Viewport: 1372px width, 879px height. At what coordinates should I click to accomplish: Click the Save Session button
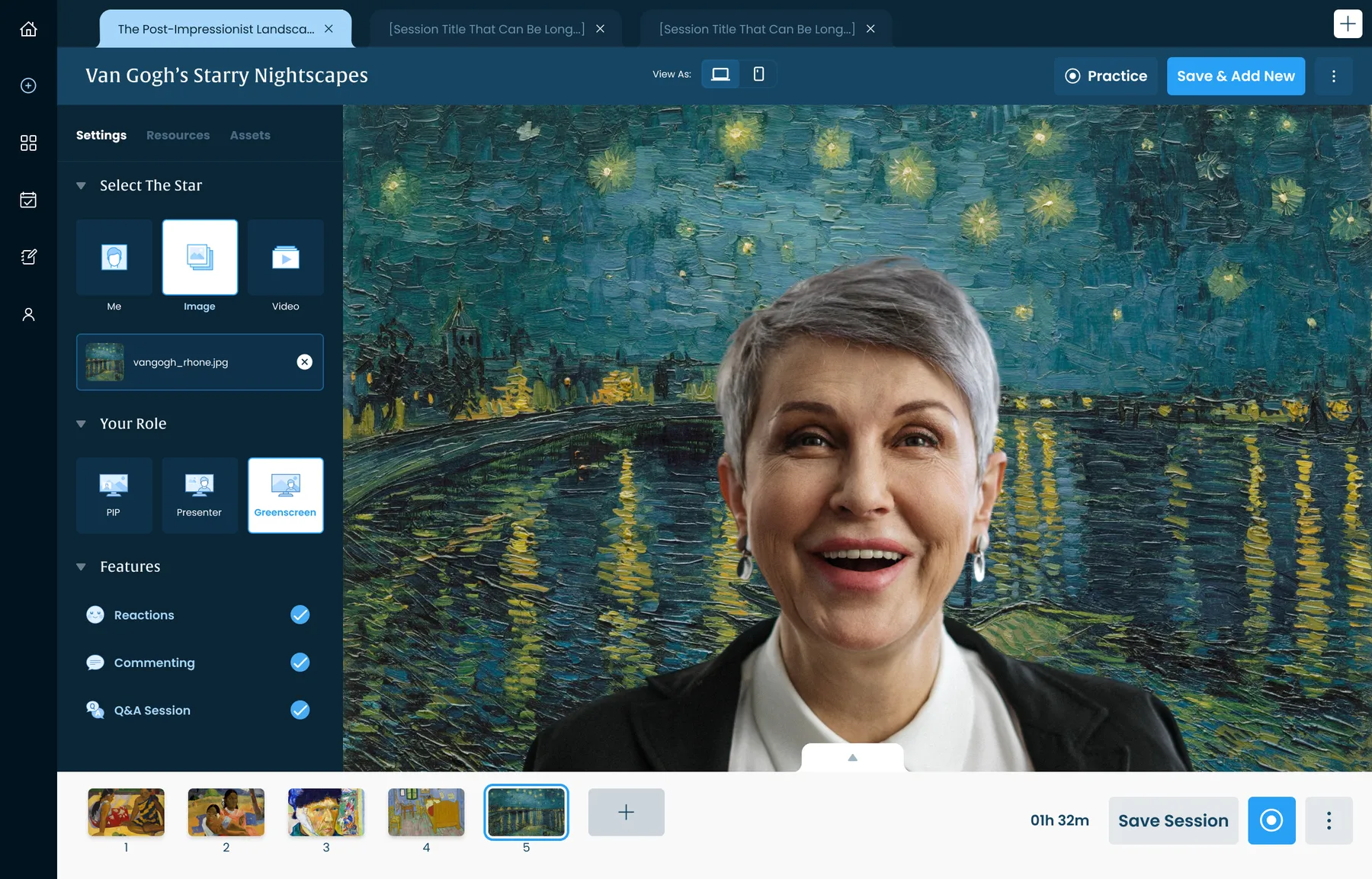pyautogui.click(x=1173, y=820)
